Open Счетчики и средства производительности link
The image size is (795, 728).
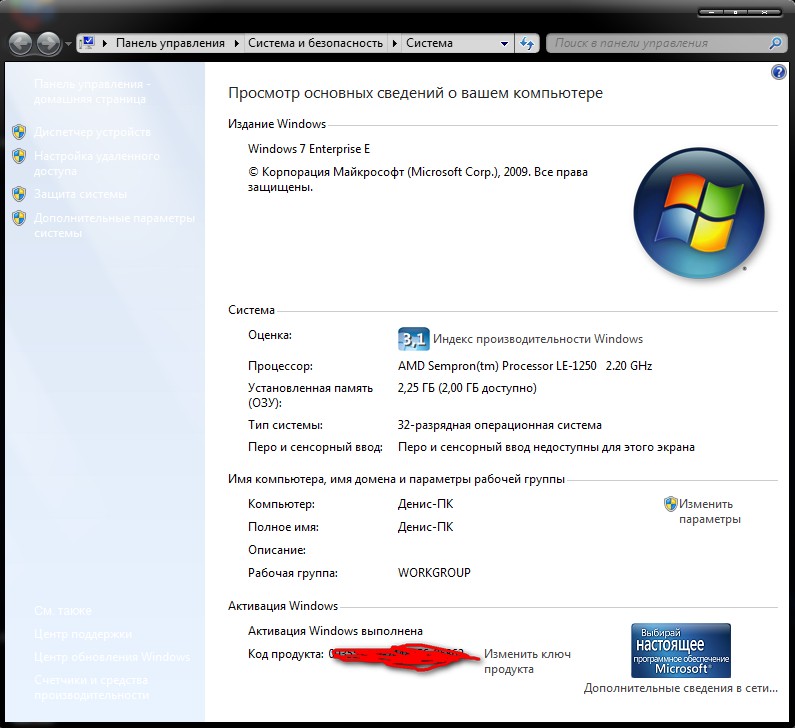tap(92, 687)
